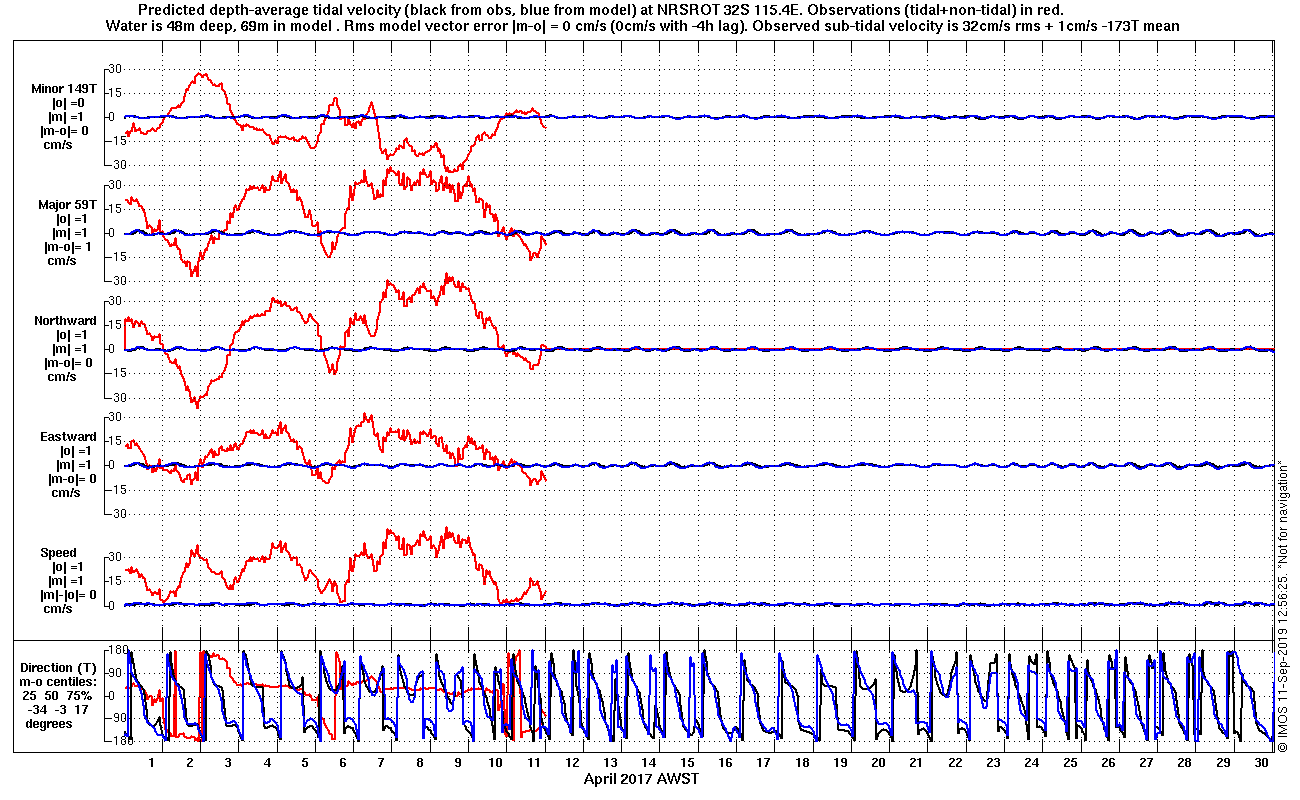Select day '11' on the date axis

(534, 763)
